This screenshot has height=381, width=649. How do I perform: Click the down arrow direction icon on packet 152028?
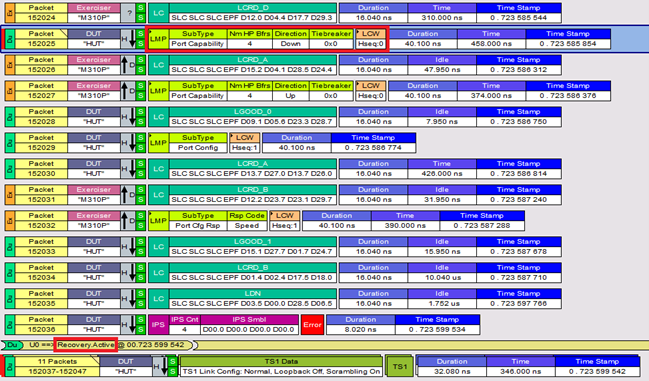[132, 117]
